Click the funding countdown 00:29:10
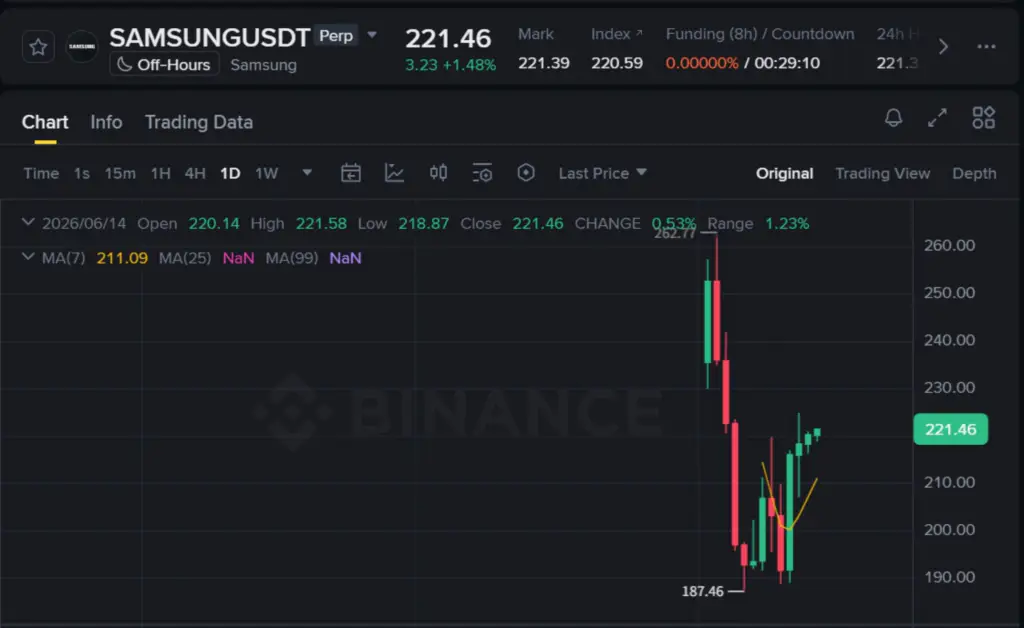The height and width of the screenshot is (628, 1024). tap(787, 63)
